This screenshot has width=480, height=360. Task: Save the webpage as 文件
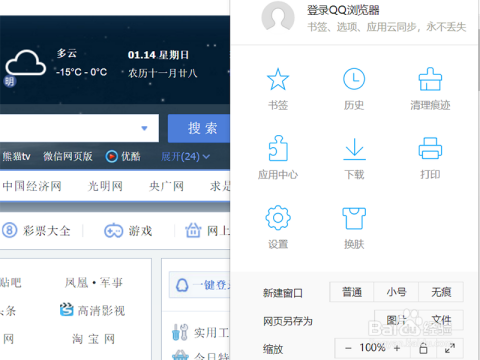pyautogui.click(x=441, y=320)
